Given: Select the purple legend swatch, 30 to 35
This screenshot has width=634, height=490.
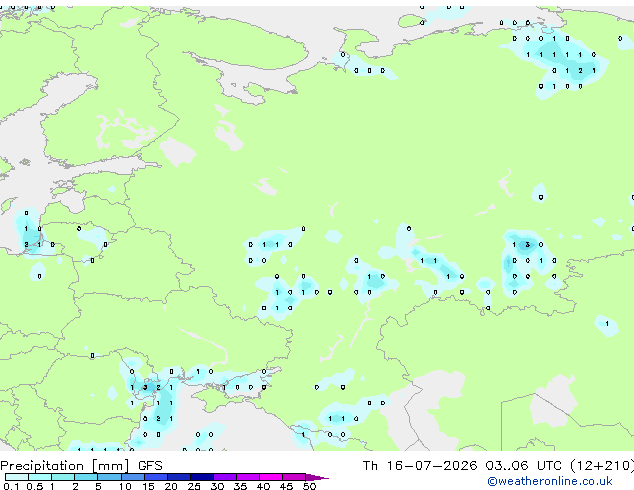Looking at the screenshot, I should (x=224, y=477).
